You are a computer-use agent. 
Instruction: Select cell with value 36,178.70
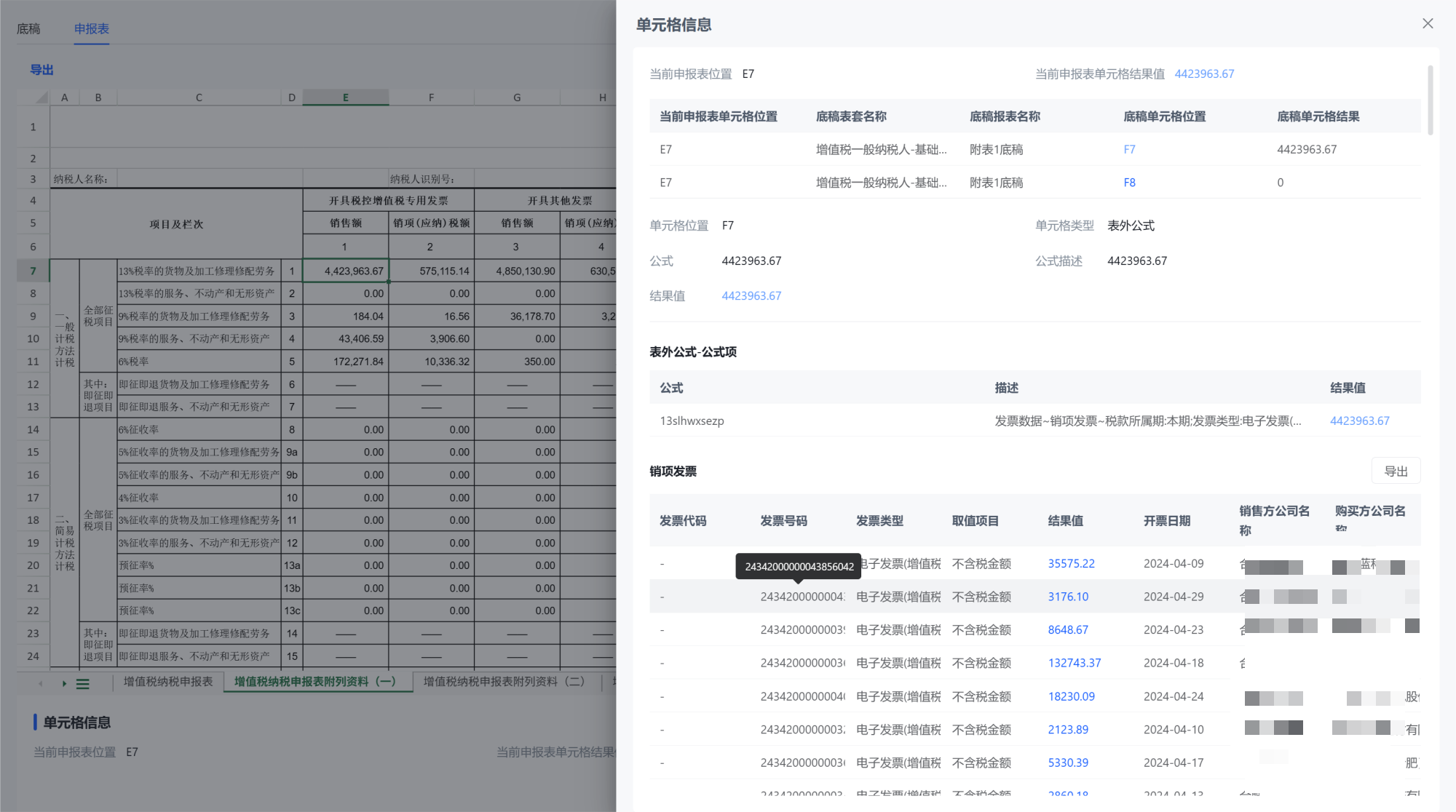[x=517, y=316]
